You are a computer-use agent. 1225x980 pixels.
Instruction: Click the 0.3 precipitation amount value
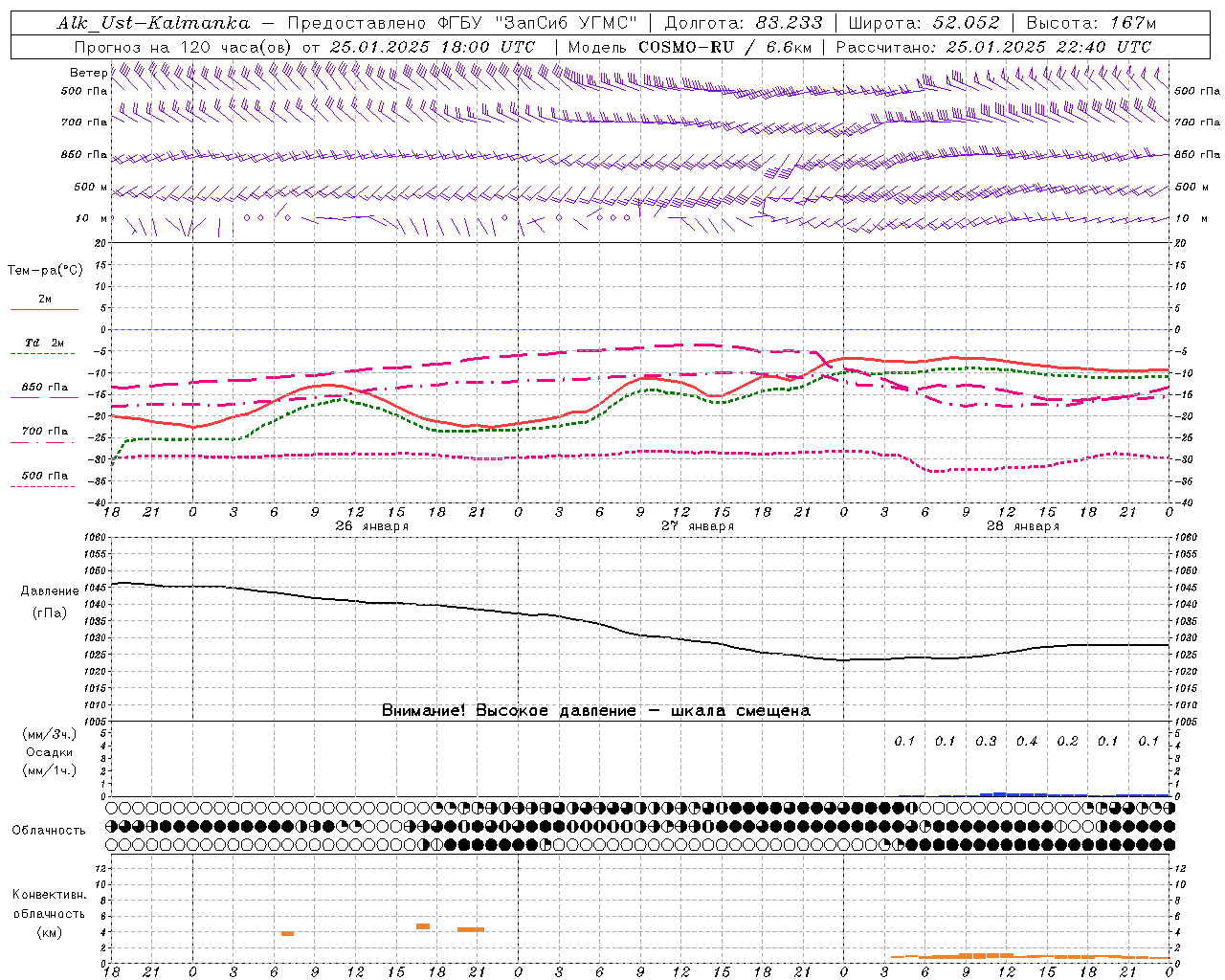pyautogui.click(x=986, y=741)
